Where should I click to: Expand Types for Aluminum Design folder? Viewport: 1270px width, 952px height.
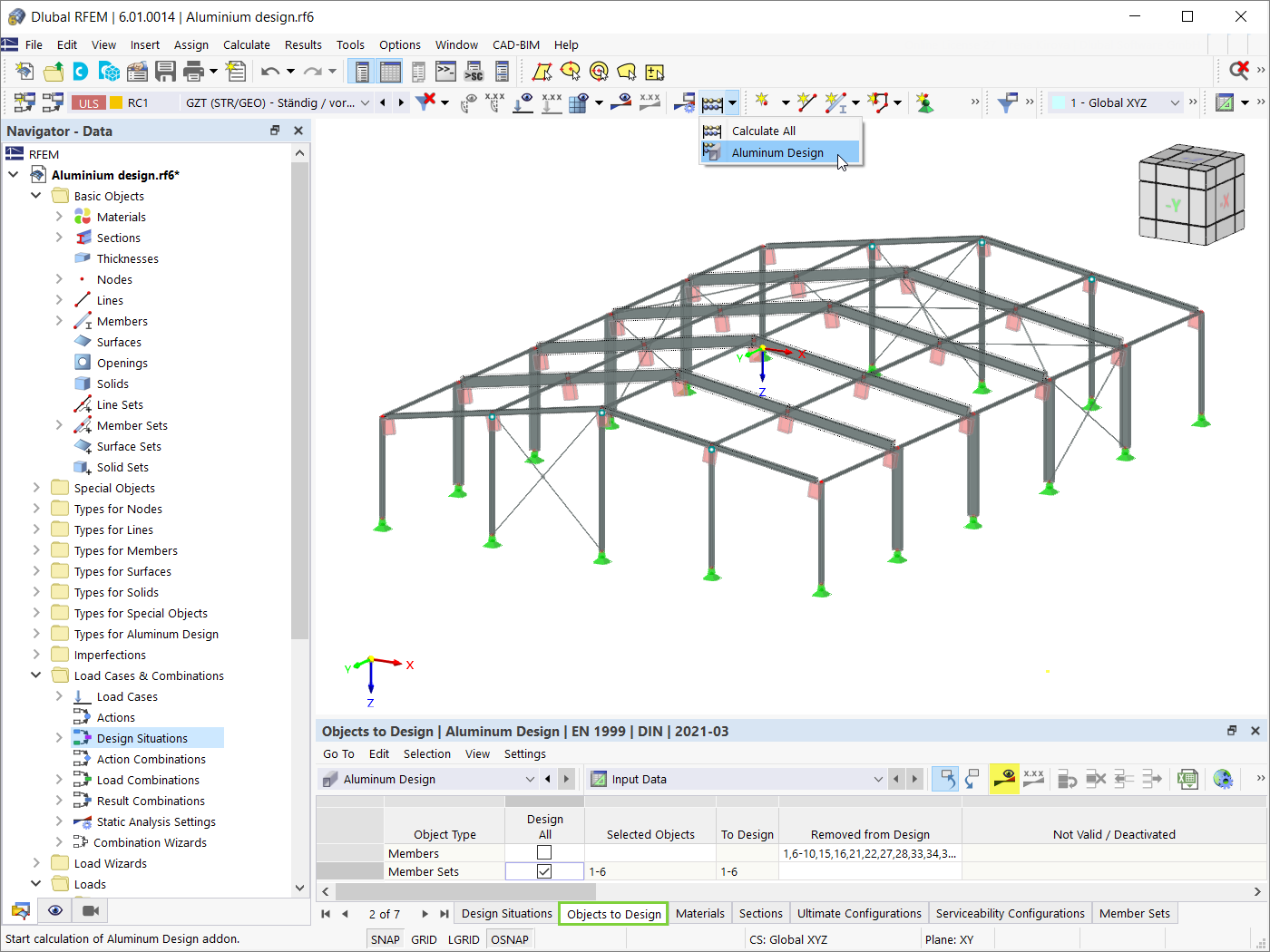point(36,634)
